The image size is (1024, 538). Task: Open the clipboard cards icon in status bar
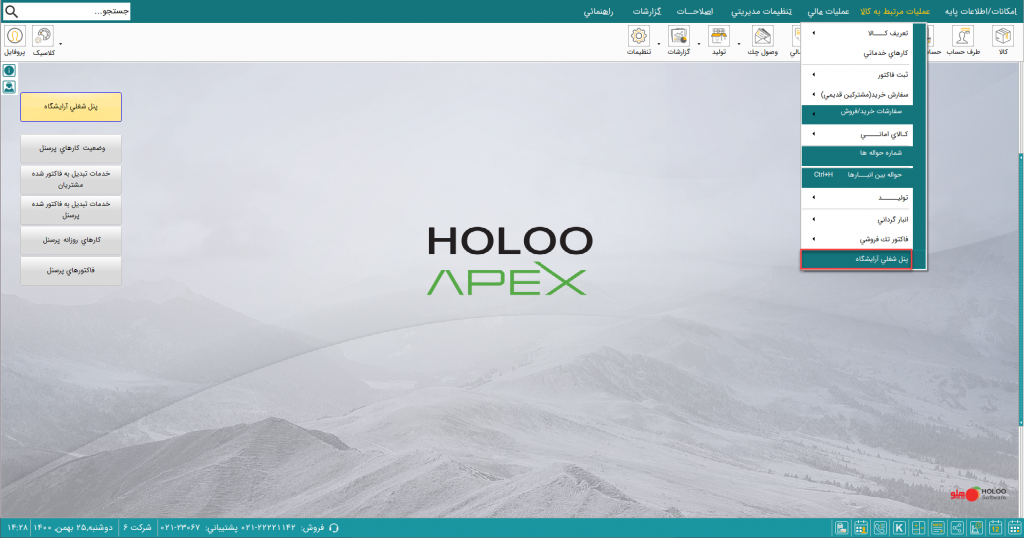[x=842, y=528]
